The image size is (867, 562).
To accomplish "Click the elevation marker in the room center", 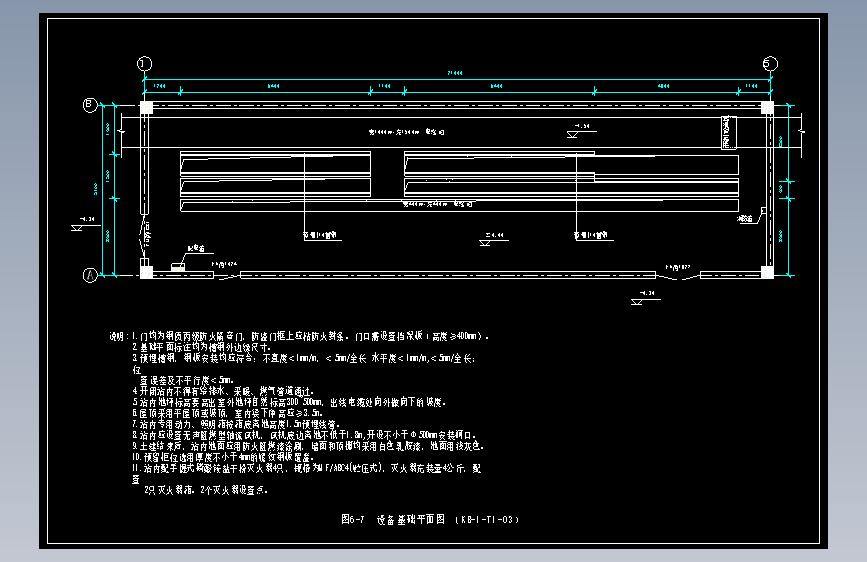I will [494, 239].
